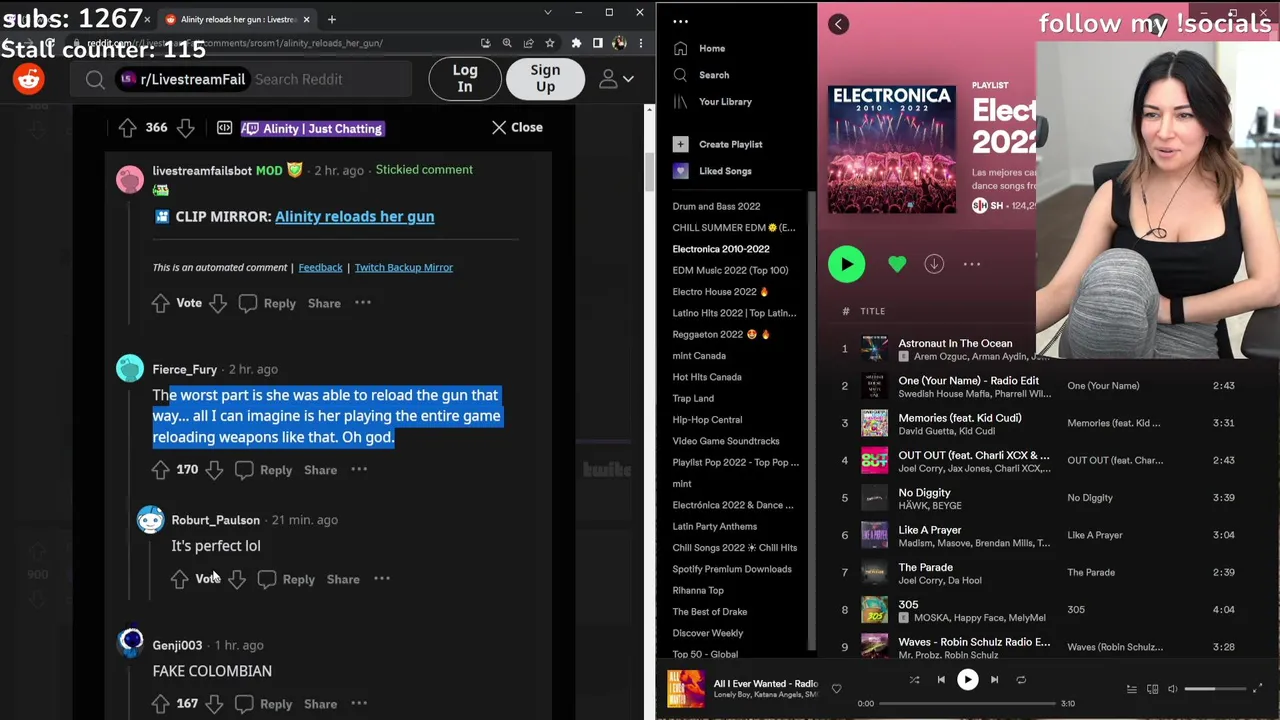The height and width of the screenshot is (720, 1280).
Task: Upvote the post with 366 points
Action: pos(127,128)
